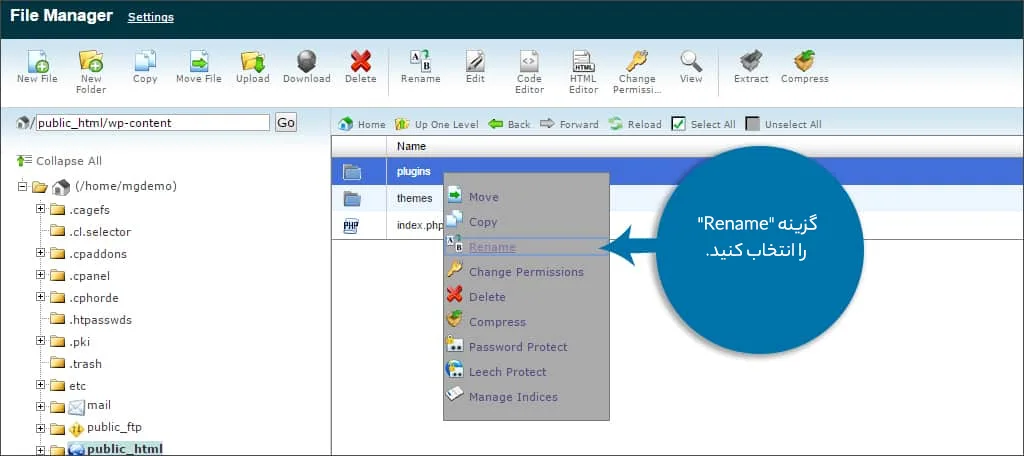
Task: Click the red Delete toolbar icon
Action: point(360,61)
